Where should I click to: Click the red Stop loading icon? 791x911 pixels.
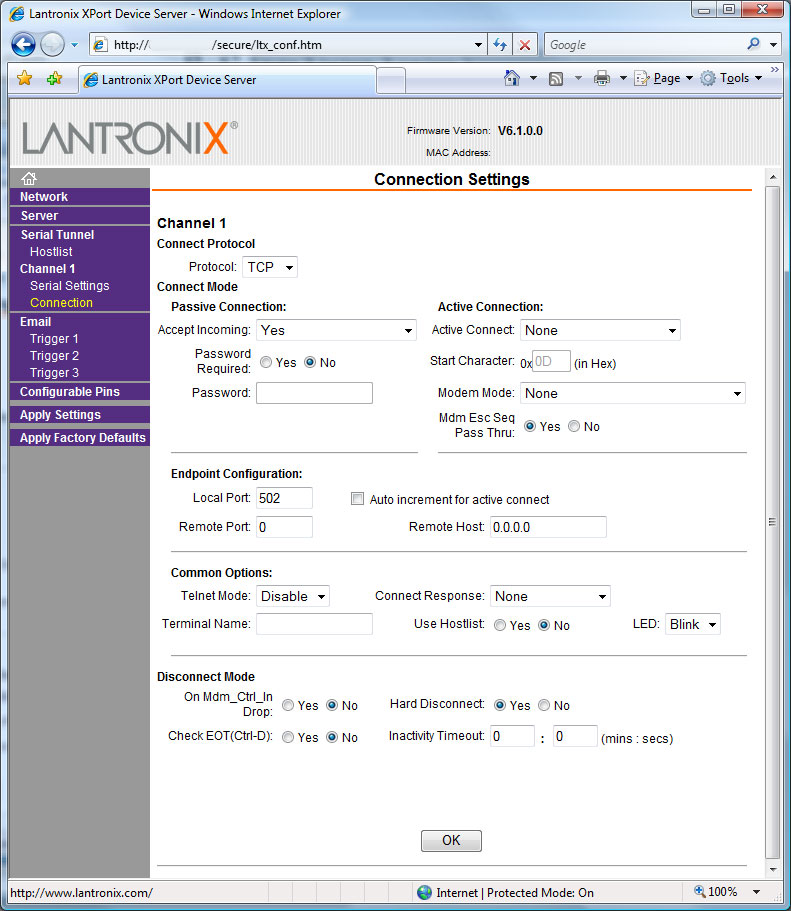click(x=525, y=45)
